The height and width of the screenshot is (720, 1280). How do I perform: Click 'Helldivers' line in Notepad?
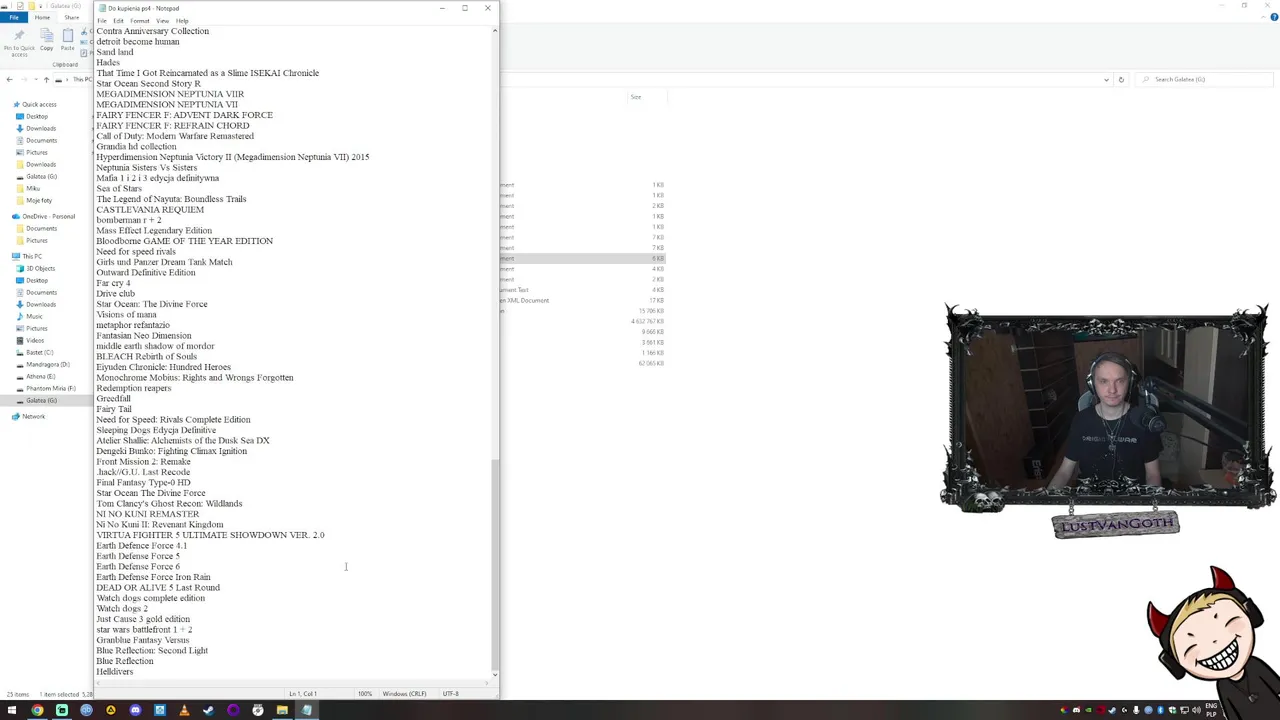pyautogui.click(x=115, y=671)
